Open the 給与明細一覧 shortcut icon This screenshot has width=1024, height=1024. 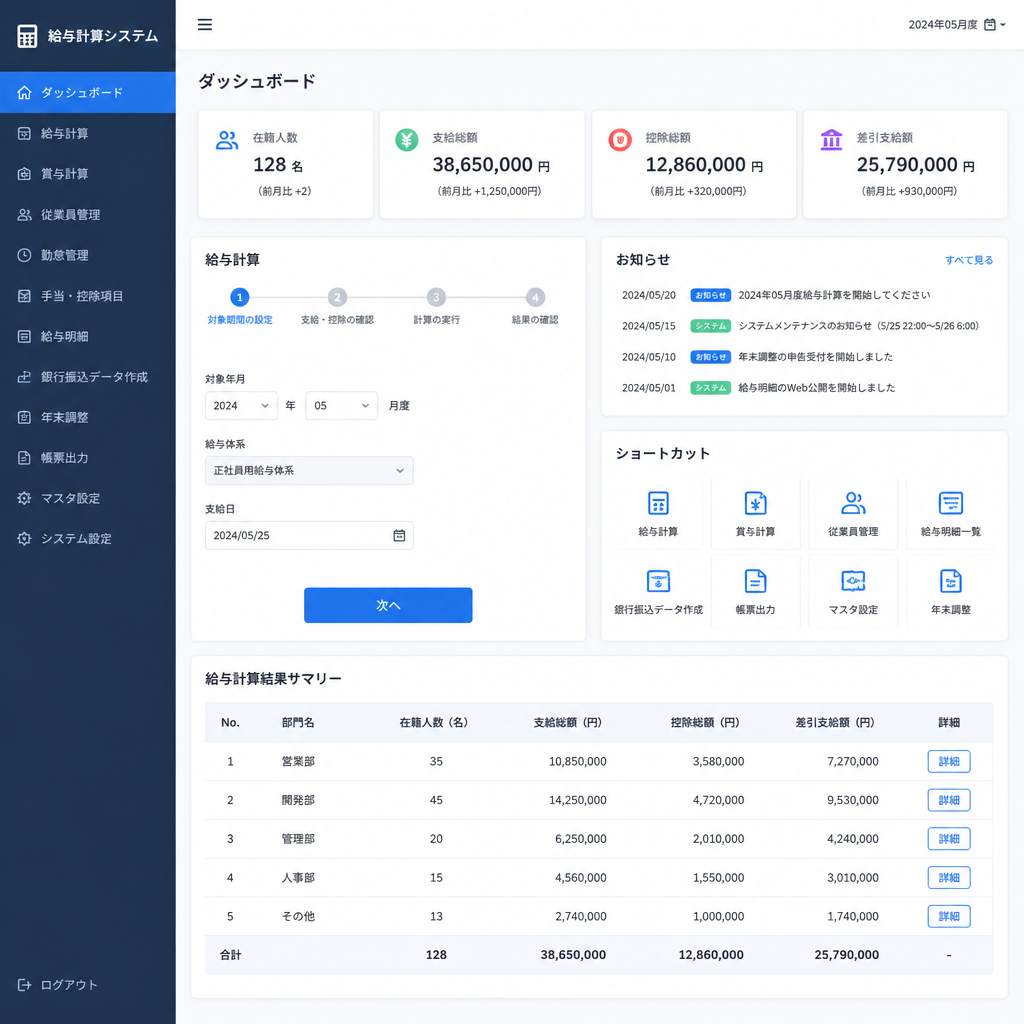pos(951,504)
